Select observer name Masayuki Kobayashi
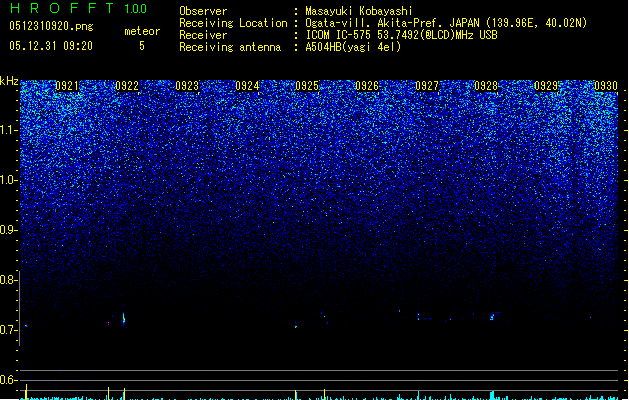The height and width of the screenshot is (400, 629). (359, 11)
